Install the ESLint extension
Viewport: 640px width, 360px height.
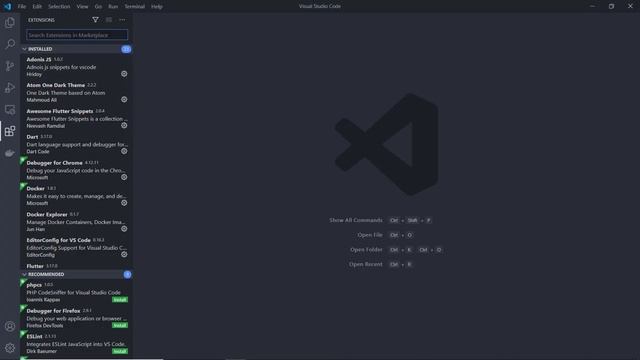[x=120, y=351]
